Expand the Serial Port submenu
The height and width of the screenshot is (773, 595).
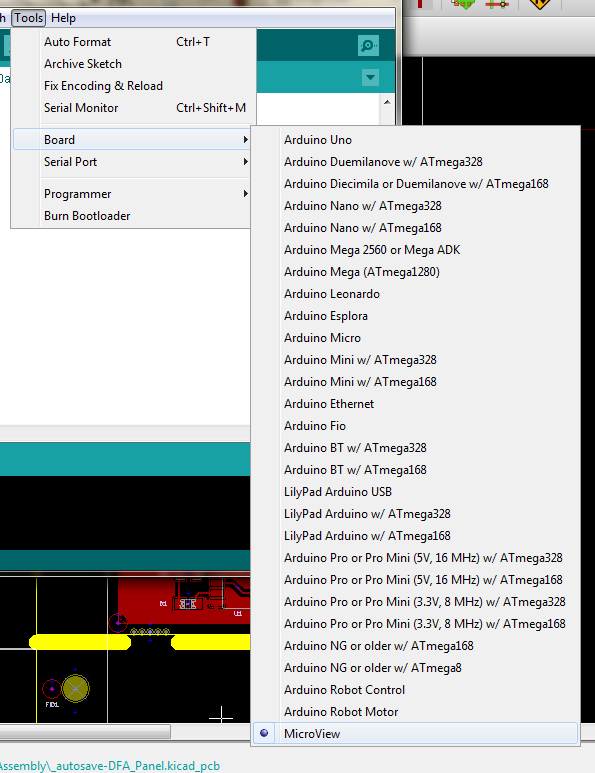point(133,162)
